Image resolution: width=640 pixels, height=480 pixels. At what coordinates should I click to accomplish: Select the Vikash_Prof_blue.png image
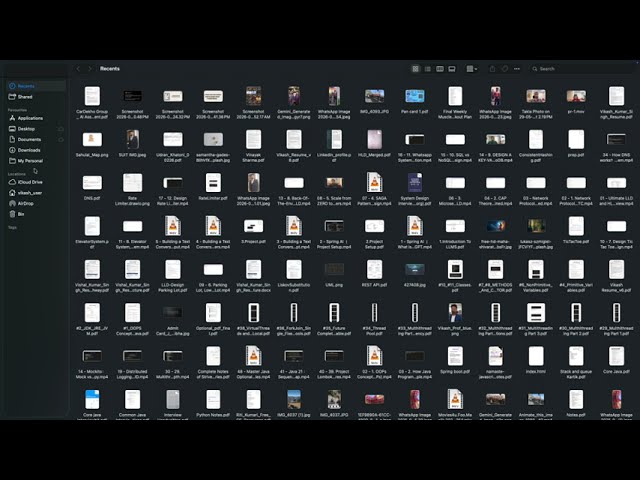coord(455,319)
